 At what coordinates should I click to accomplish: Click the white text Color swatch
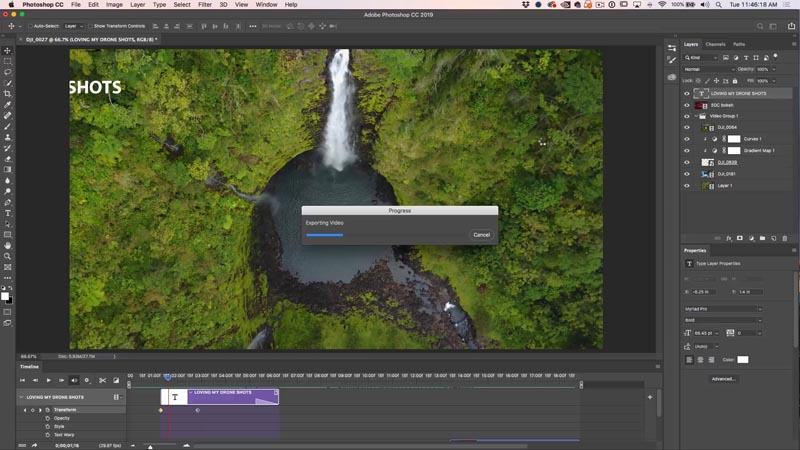[x=743, y=359]
